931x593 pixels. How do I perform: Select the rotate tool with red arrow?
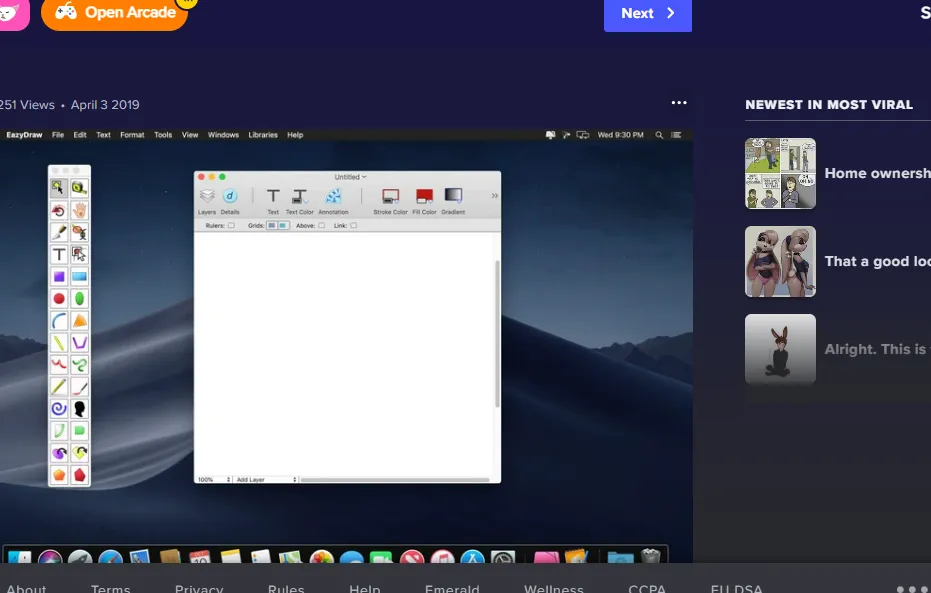click(x=59, y=210)
